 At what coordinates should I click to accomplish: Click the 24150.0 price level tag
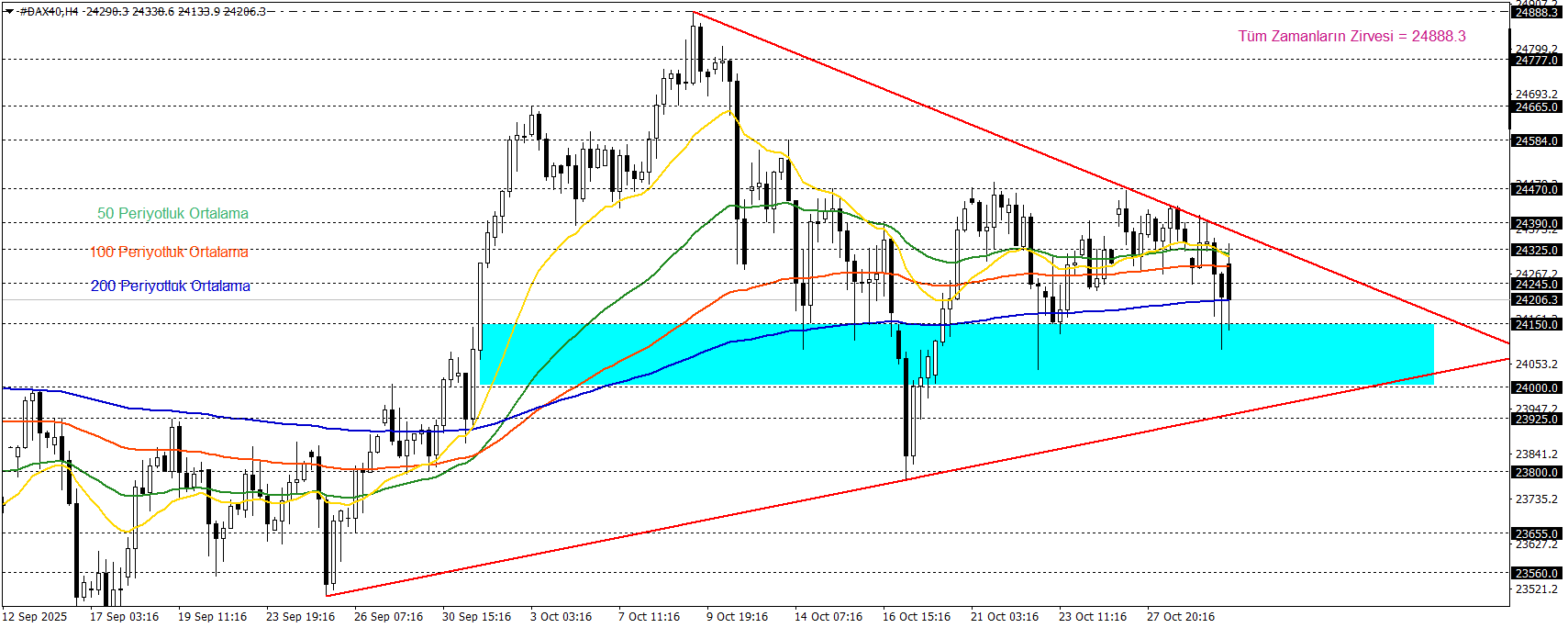(x=1536, y=324)
